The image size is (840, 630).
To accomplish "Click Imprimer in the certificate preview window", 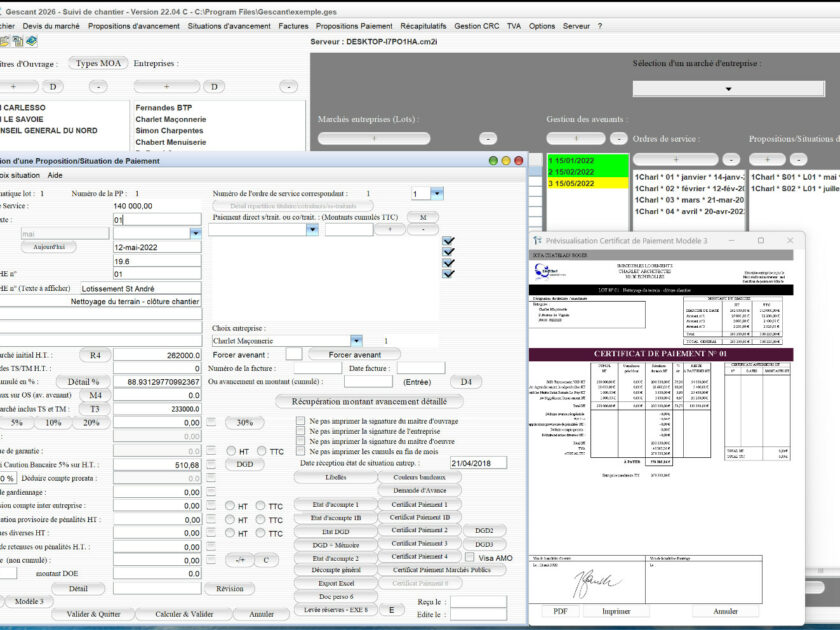I will click(x=616, y=611).
